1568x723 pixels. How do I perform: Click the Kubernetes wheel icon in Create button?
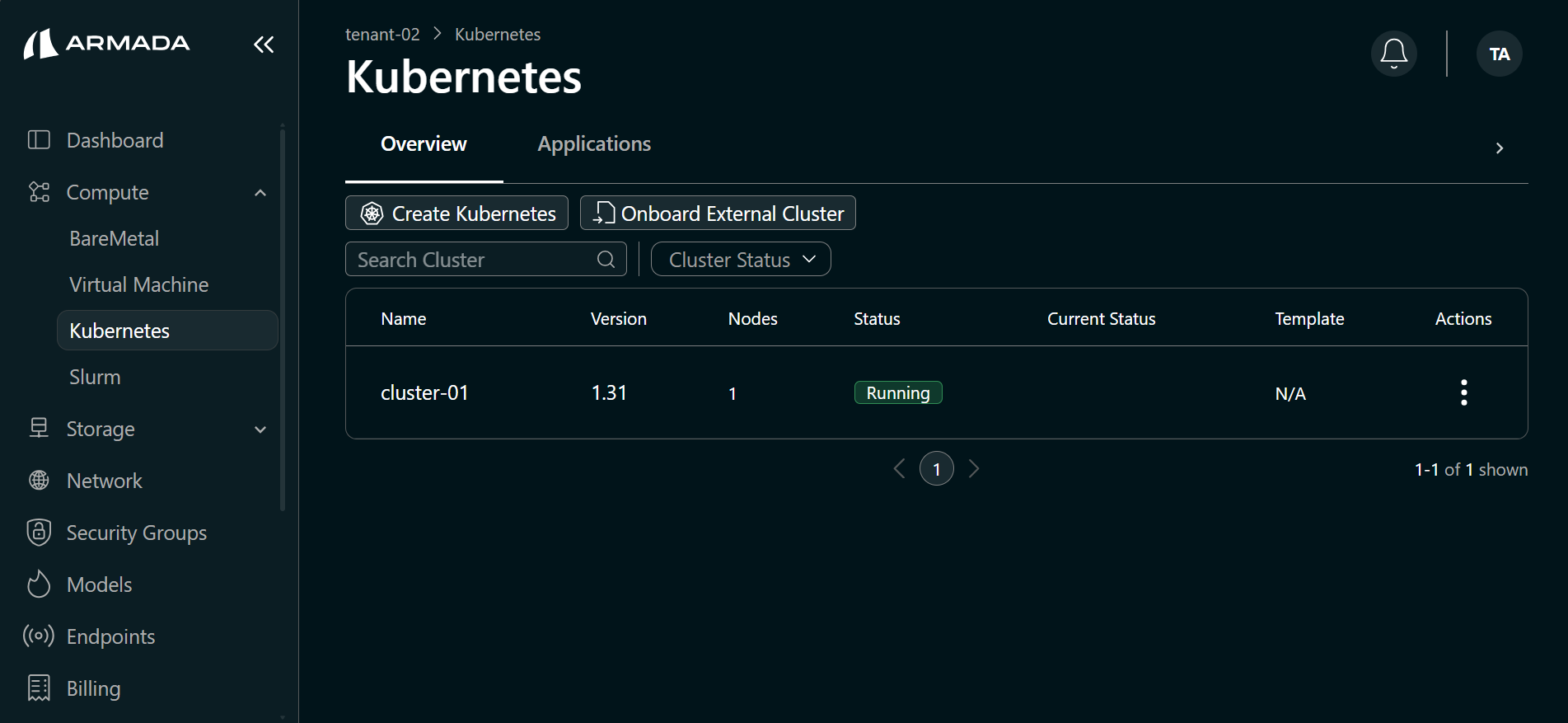(372, 214)
